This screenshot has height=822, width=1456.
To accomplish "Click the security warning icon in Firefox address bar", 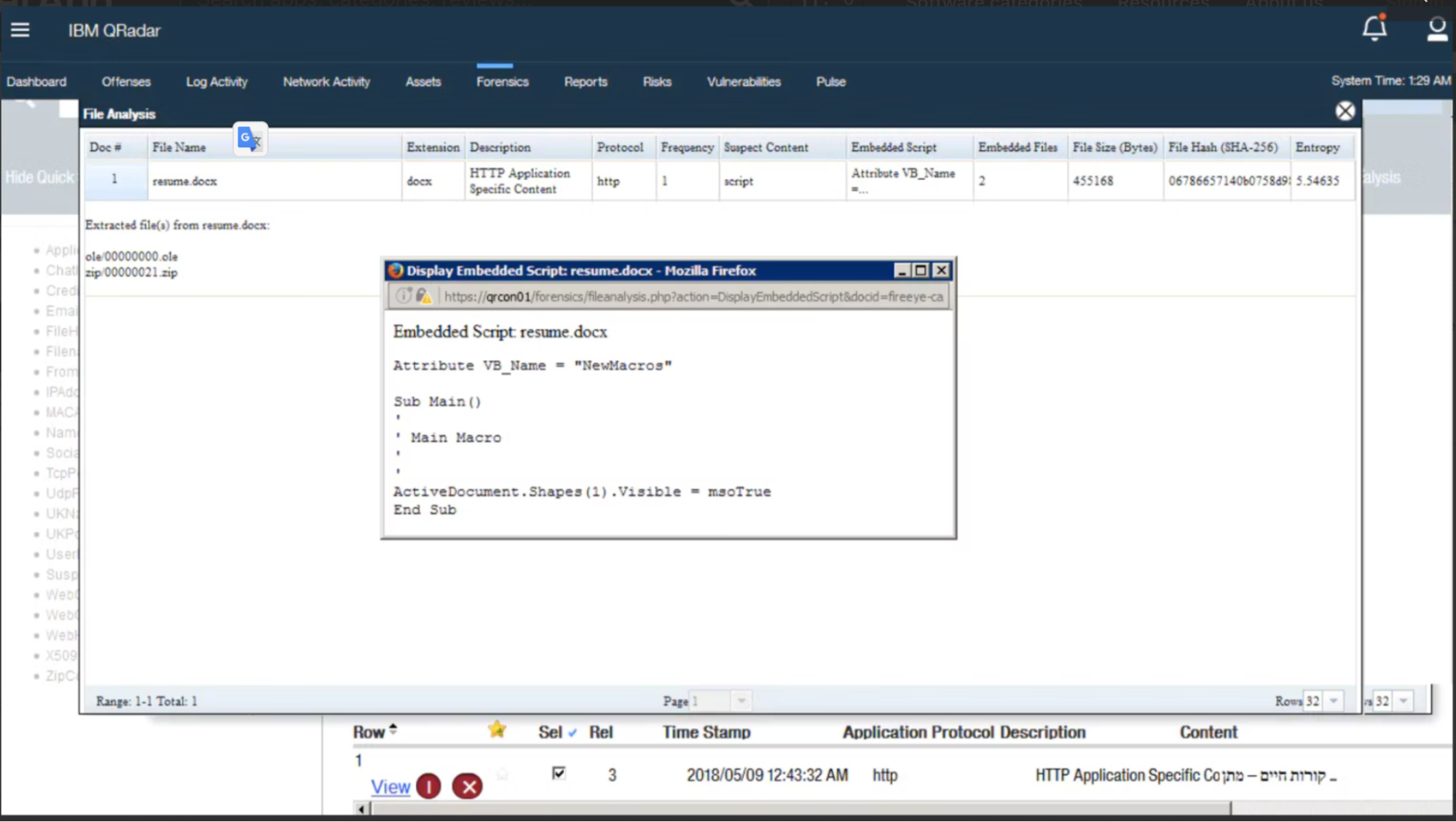I will click(x=425, y=296).
